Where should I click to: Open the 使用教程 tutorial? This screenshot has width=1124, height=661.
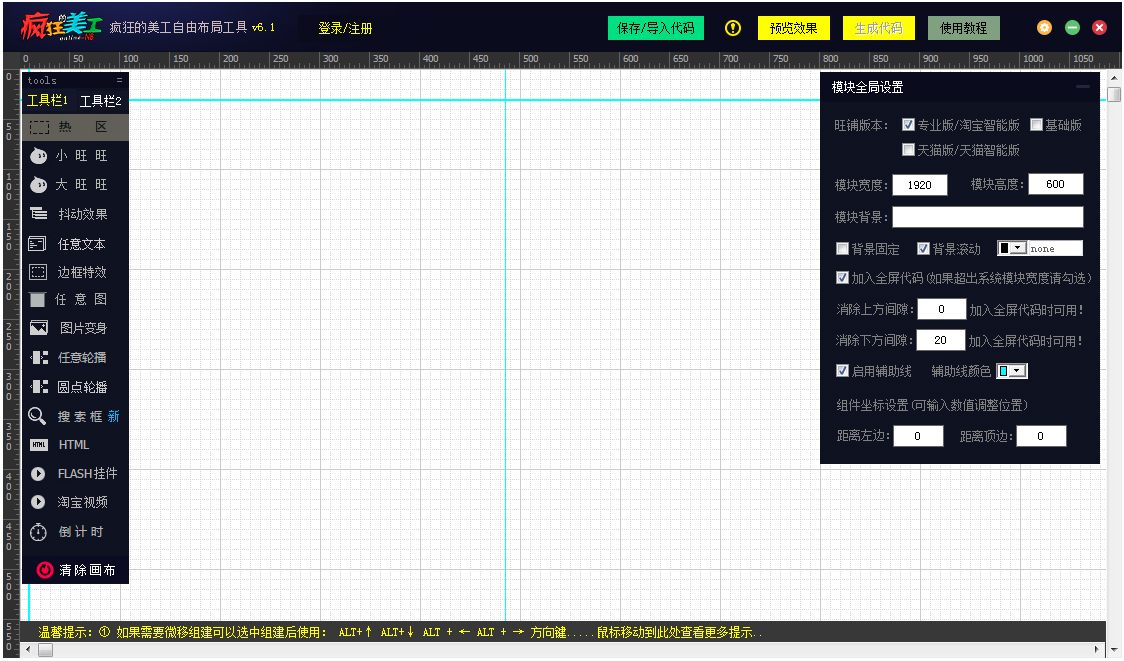tap(963, 28)
